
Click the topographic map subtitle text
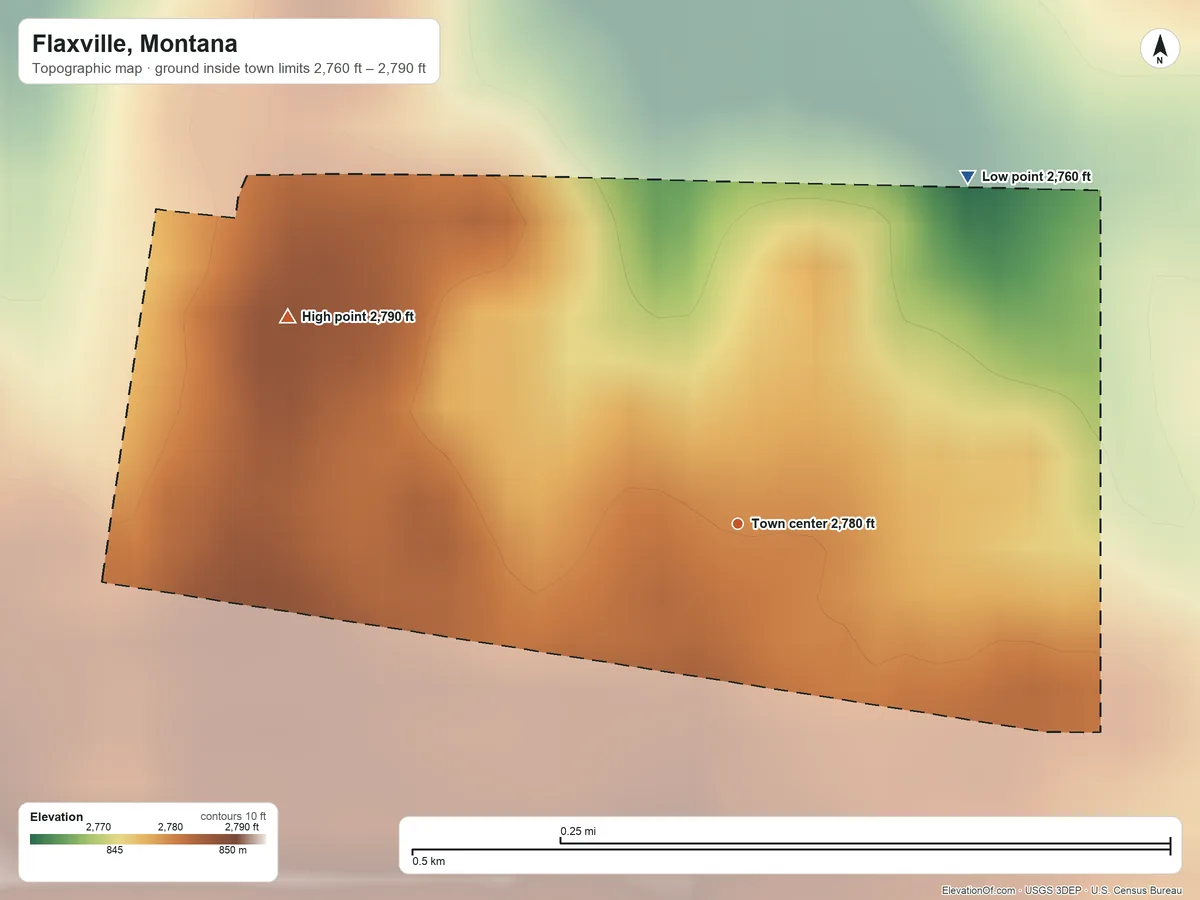point(229,70)
